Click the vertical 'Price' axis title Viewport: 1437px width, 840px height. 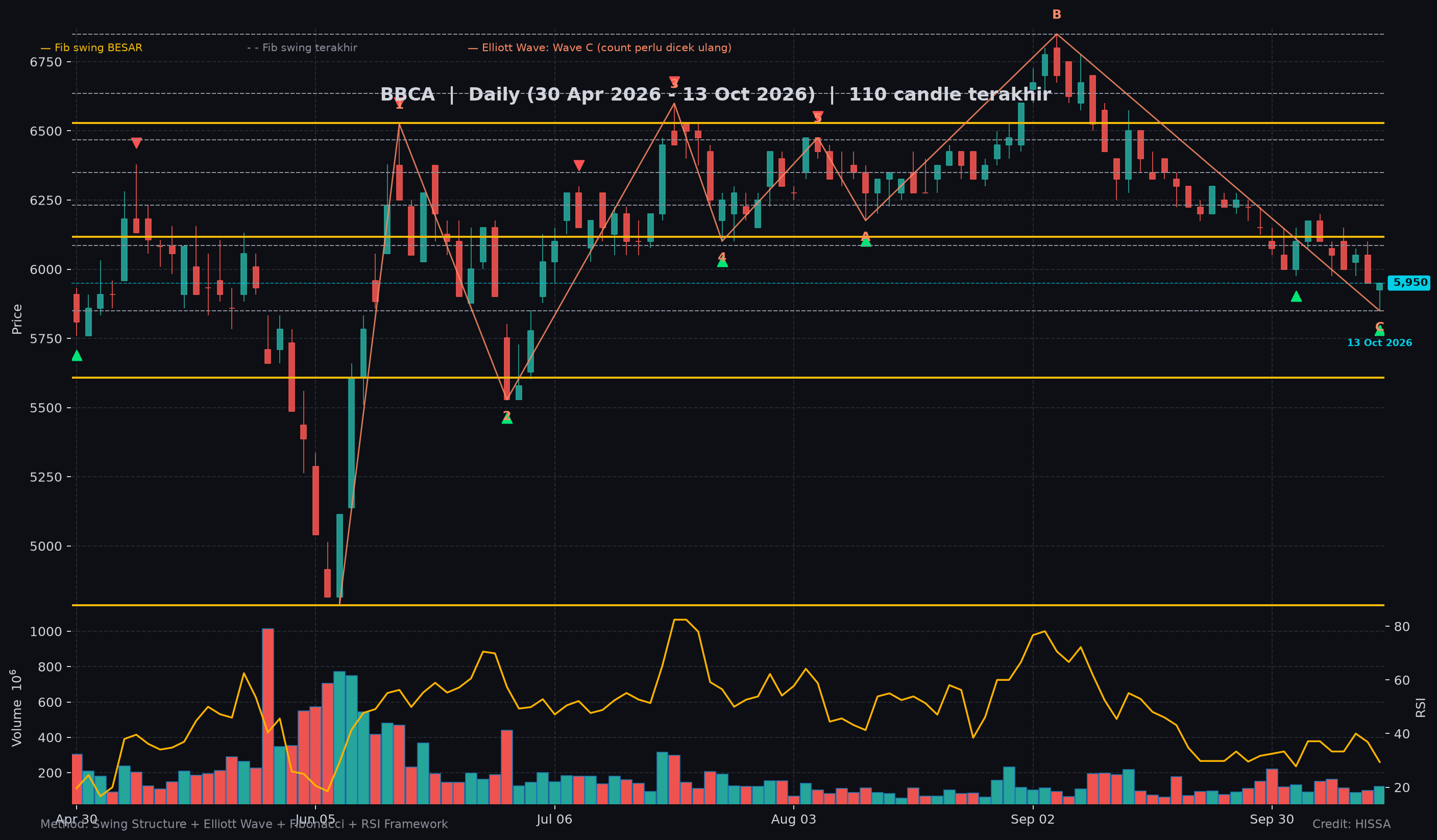pyautogui.click(x=17, y=319)
